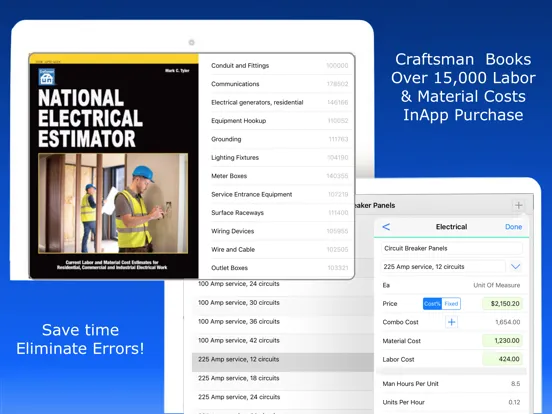This screenshot has height=414, width=552.
Task: Tap the 104190 code beside Lighting Fixtures
Action: click(x=338, y=157)
